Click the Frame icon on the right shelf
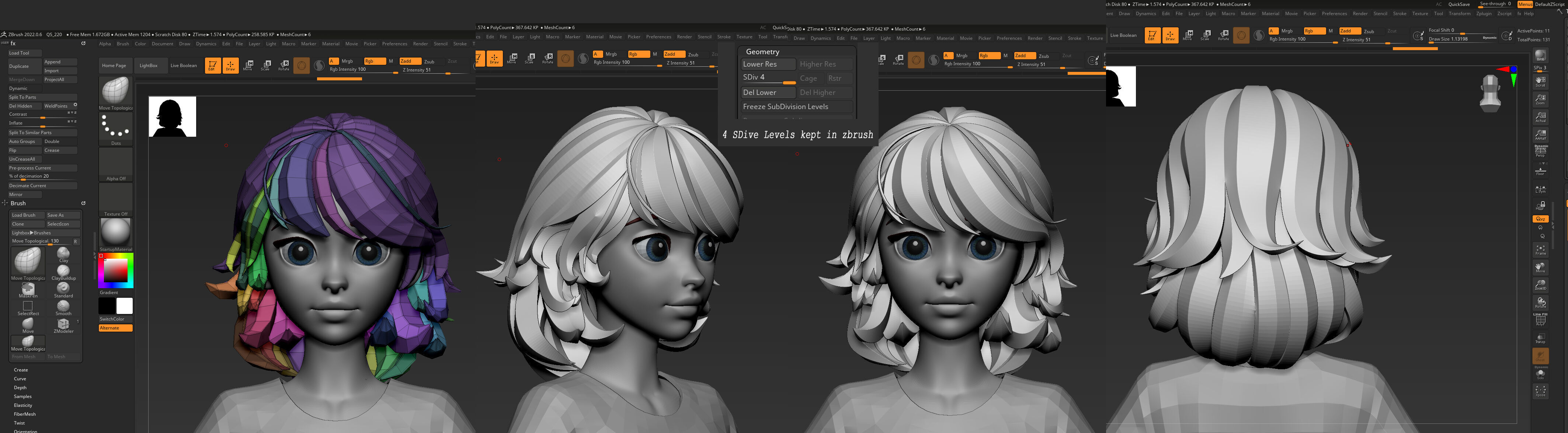The height and width of the screenshot is (433, 1568). (x=1540, y=250)
